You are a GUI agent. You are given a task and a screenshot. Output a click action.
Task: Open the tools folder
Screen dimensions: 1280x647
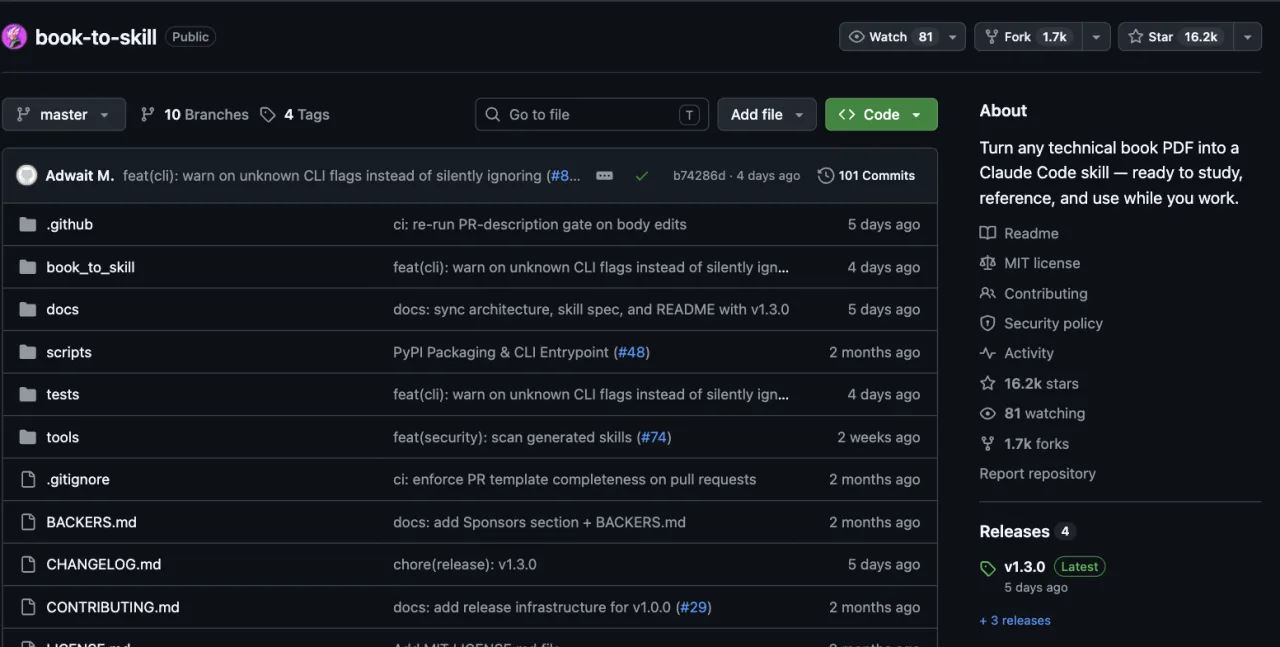coord(62,437)
